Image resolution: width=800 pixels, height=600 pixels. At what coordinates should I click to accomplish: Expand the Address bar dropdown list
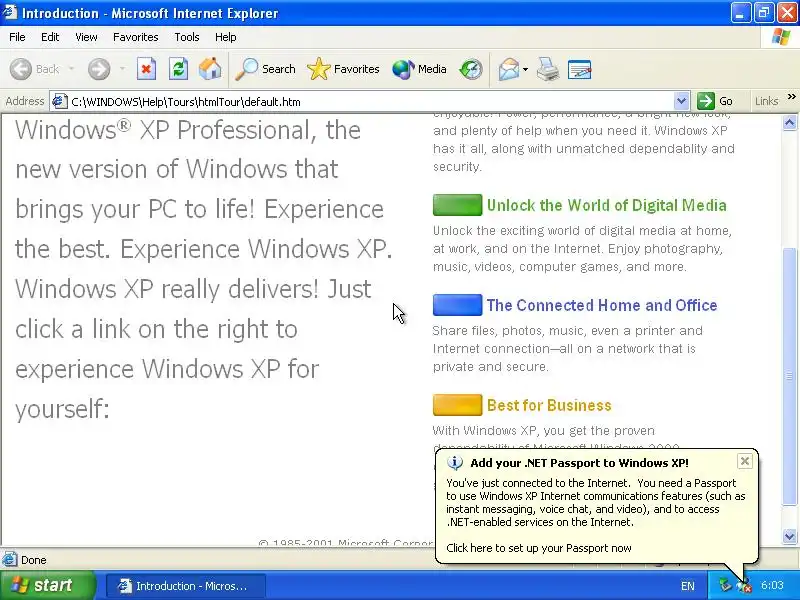(681, 101)
